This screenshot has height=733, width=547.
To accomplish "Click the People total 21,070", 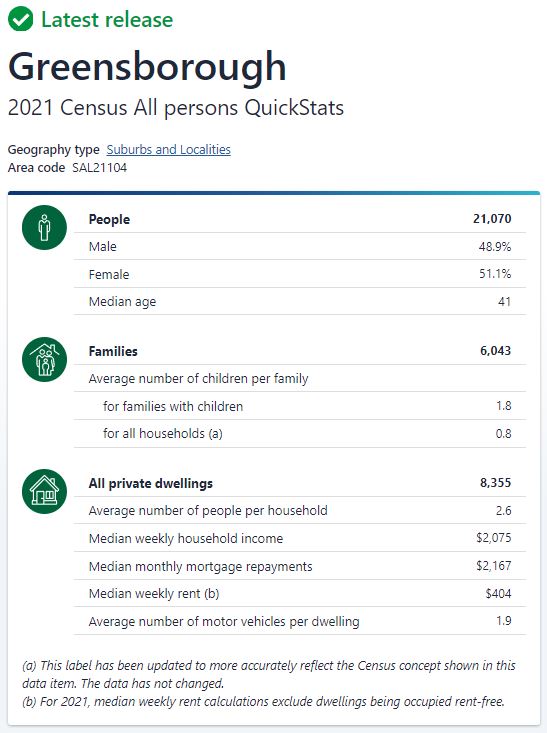I will point(492,219).
